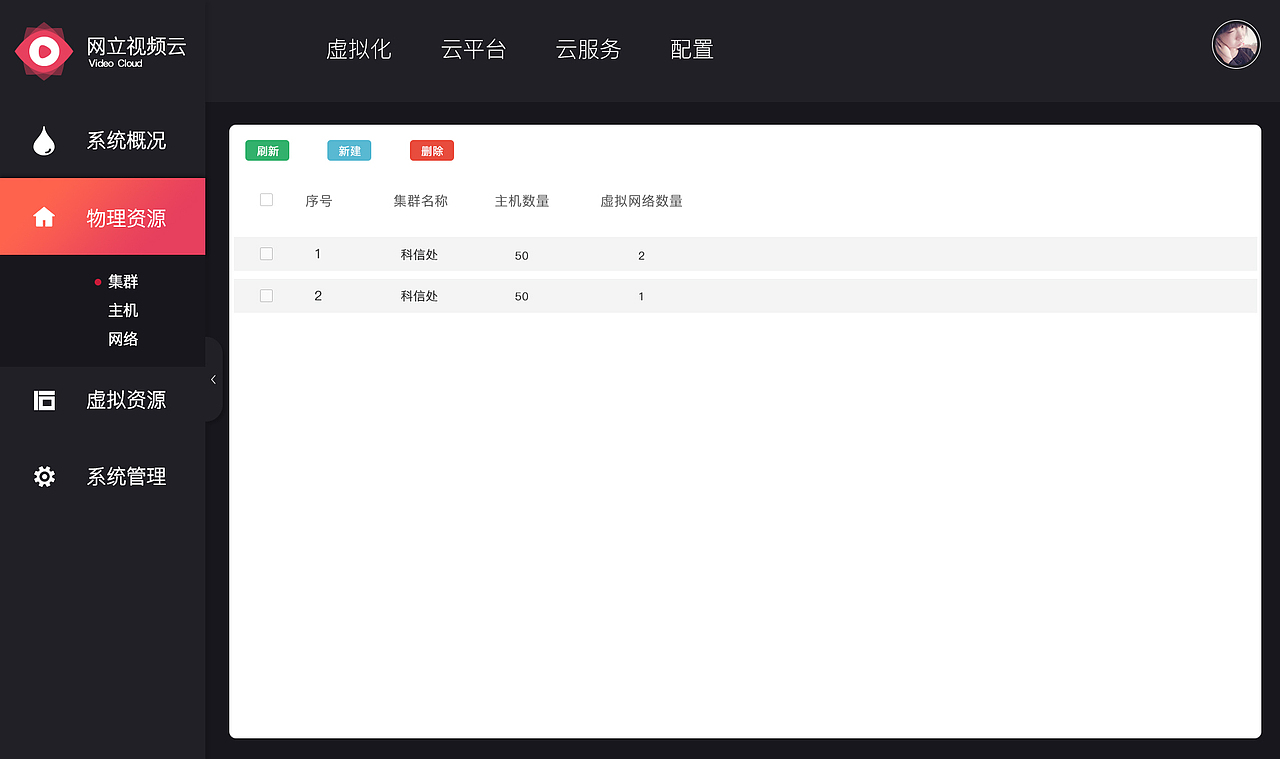
Task: Click the red 删除 button
Action: 432,151
